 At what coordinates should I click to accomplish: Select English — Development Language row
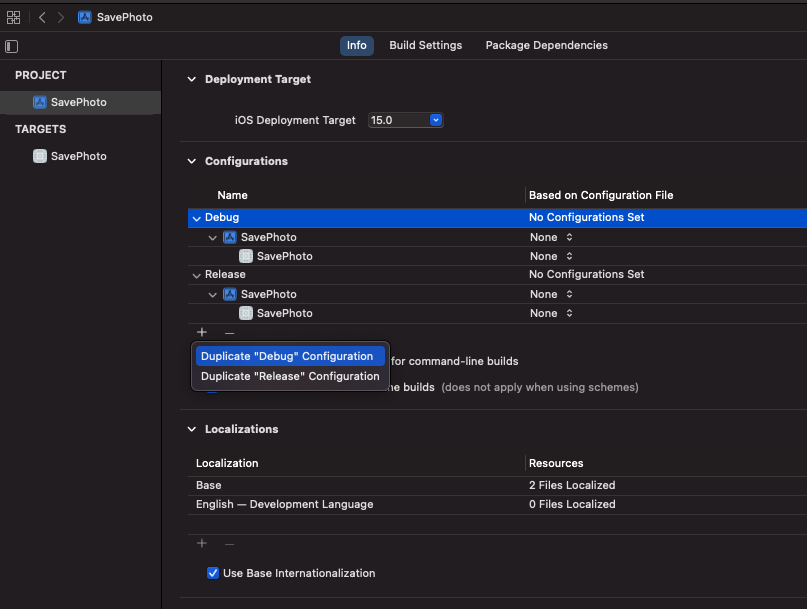click(497, 504)
